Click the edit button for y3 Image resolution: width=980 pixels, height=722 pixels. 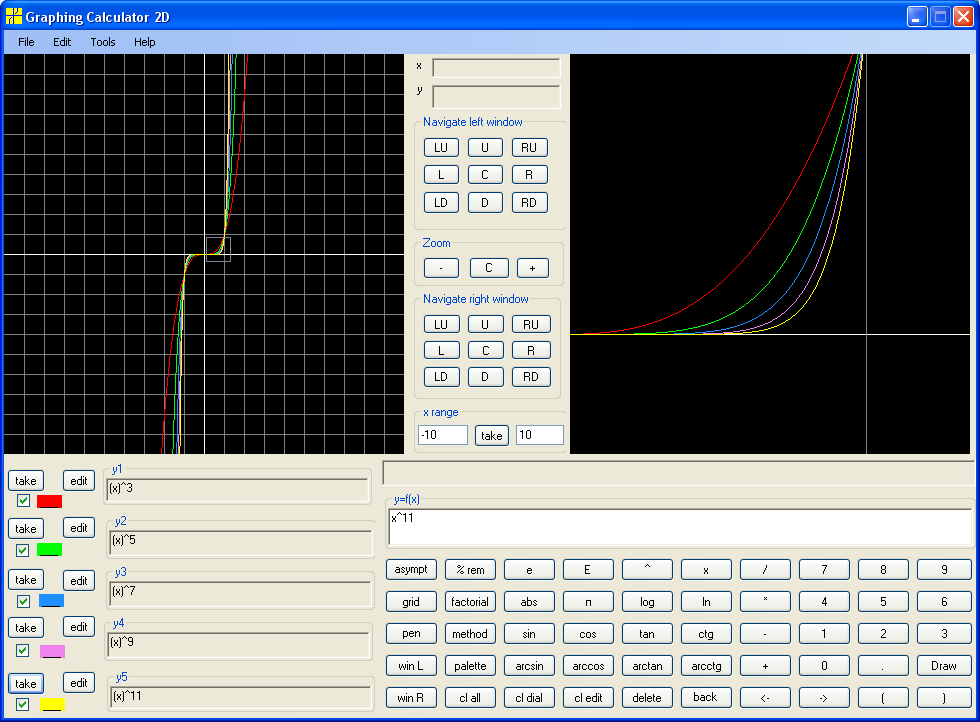pyautogui.click(x=79, y=581)
